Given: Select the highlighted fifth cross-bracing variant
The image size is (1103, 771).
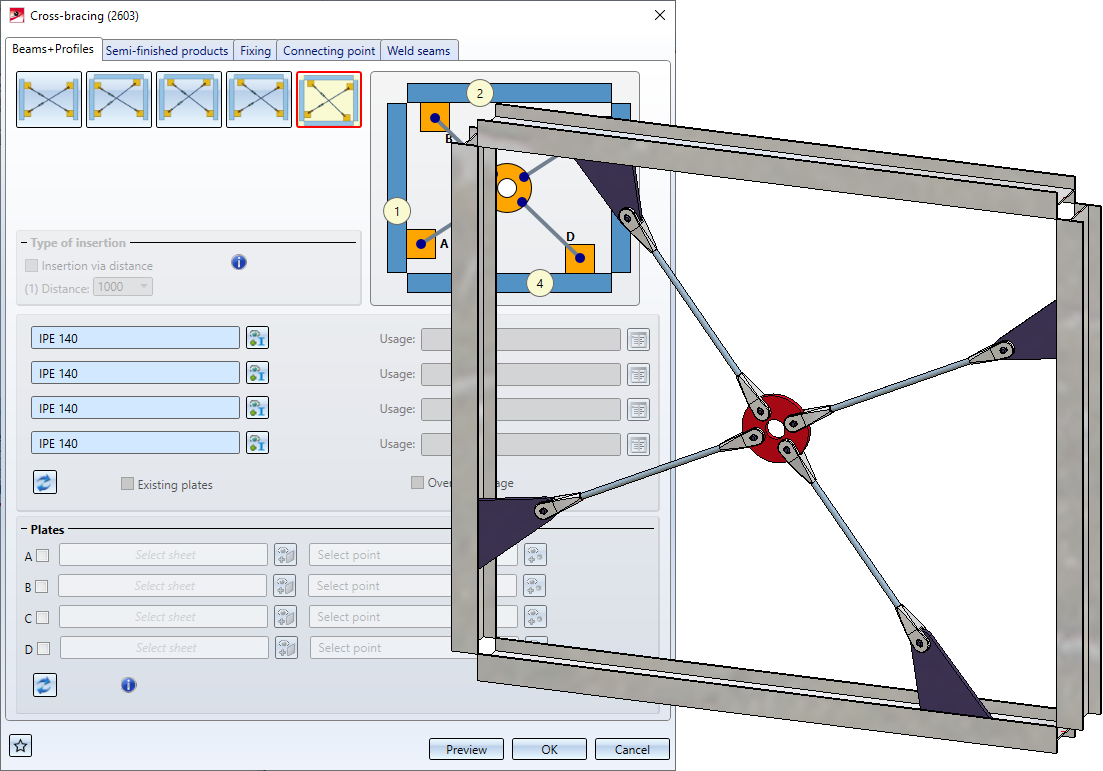Looking at the screenshot, I should click(x=329, y=99).
